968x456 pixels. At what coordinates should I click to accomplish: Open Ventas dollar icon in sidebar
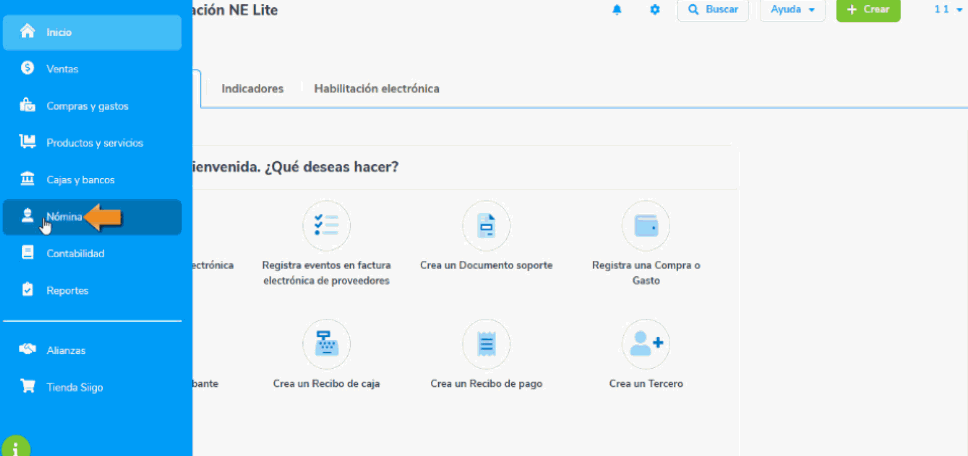tap(28, 68)
